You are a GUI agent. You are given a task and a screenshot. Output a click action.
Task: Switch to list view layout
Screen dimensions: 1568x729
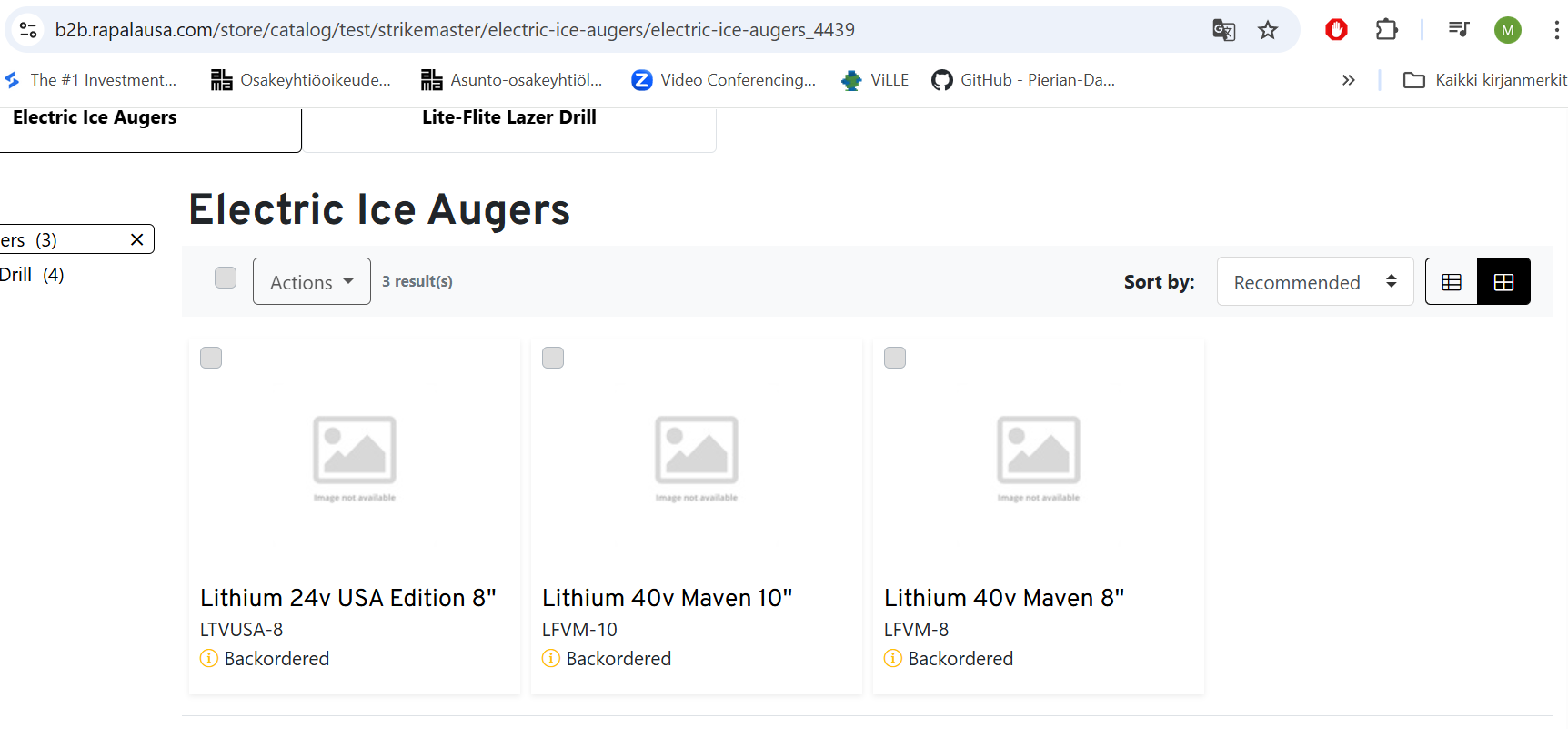[x=1451, y=282]
